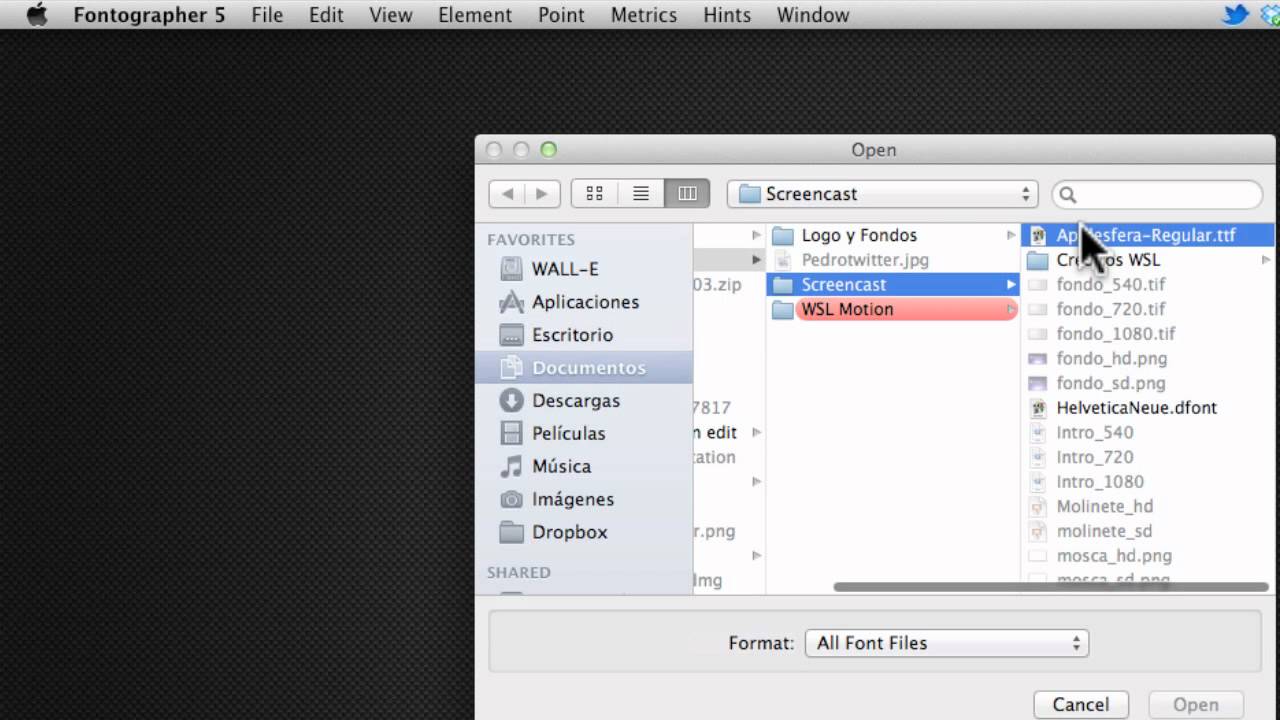Open the View menu
Image resolution: width=1280 pixels, height=720 pixels.
click(390, 15)
